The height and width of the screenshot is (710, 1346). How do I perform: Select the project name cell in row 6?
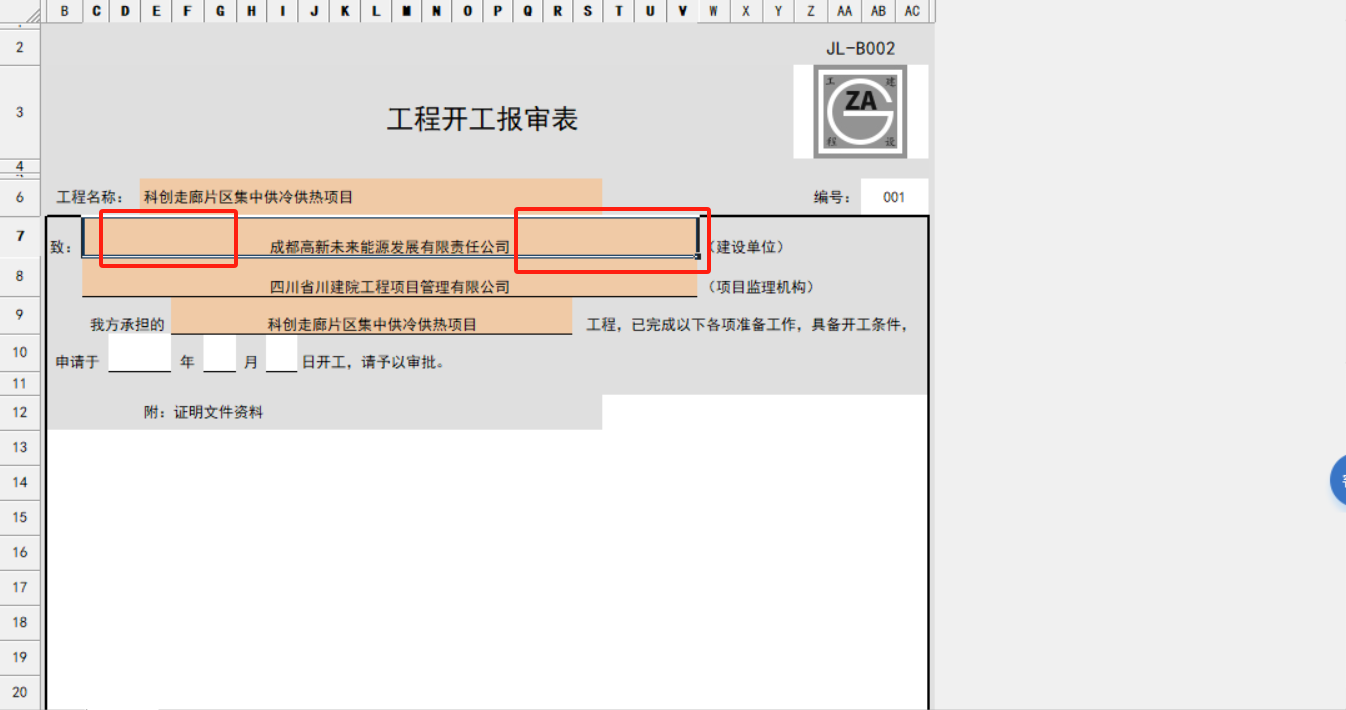coord(371,197)
